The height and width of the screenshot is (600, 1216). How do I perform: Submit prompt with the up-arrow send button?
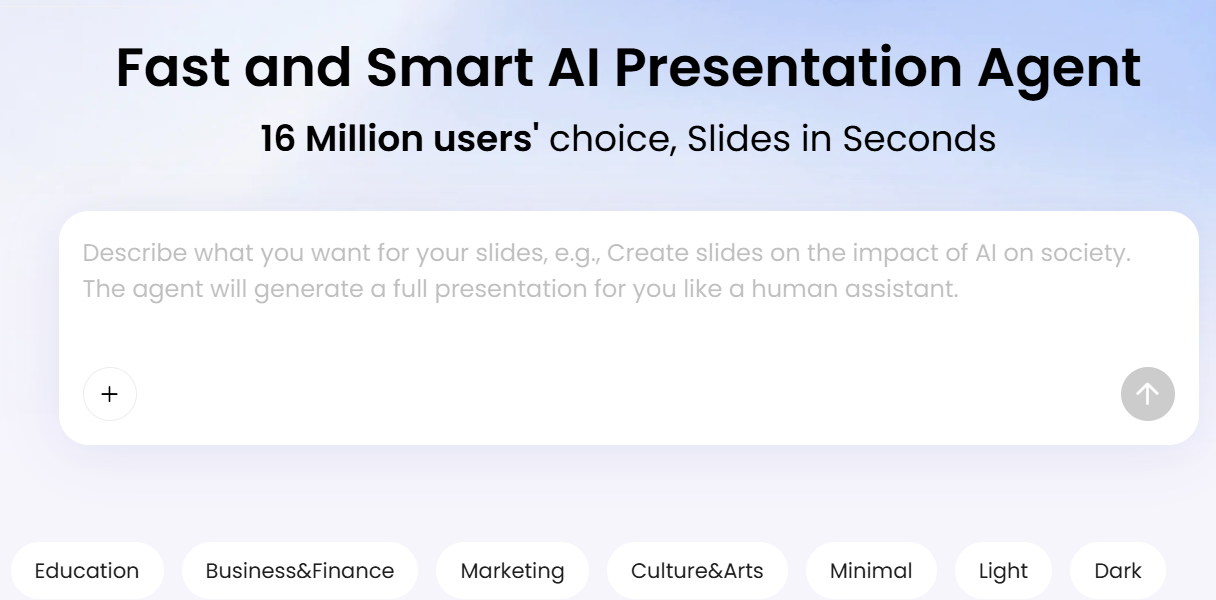click(x=1148, y=394)
